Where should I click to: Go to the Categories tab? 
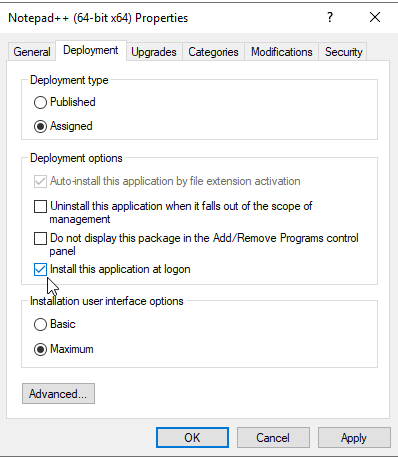[x=213, y=52]
